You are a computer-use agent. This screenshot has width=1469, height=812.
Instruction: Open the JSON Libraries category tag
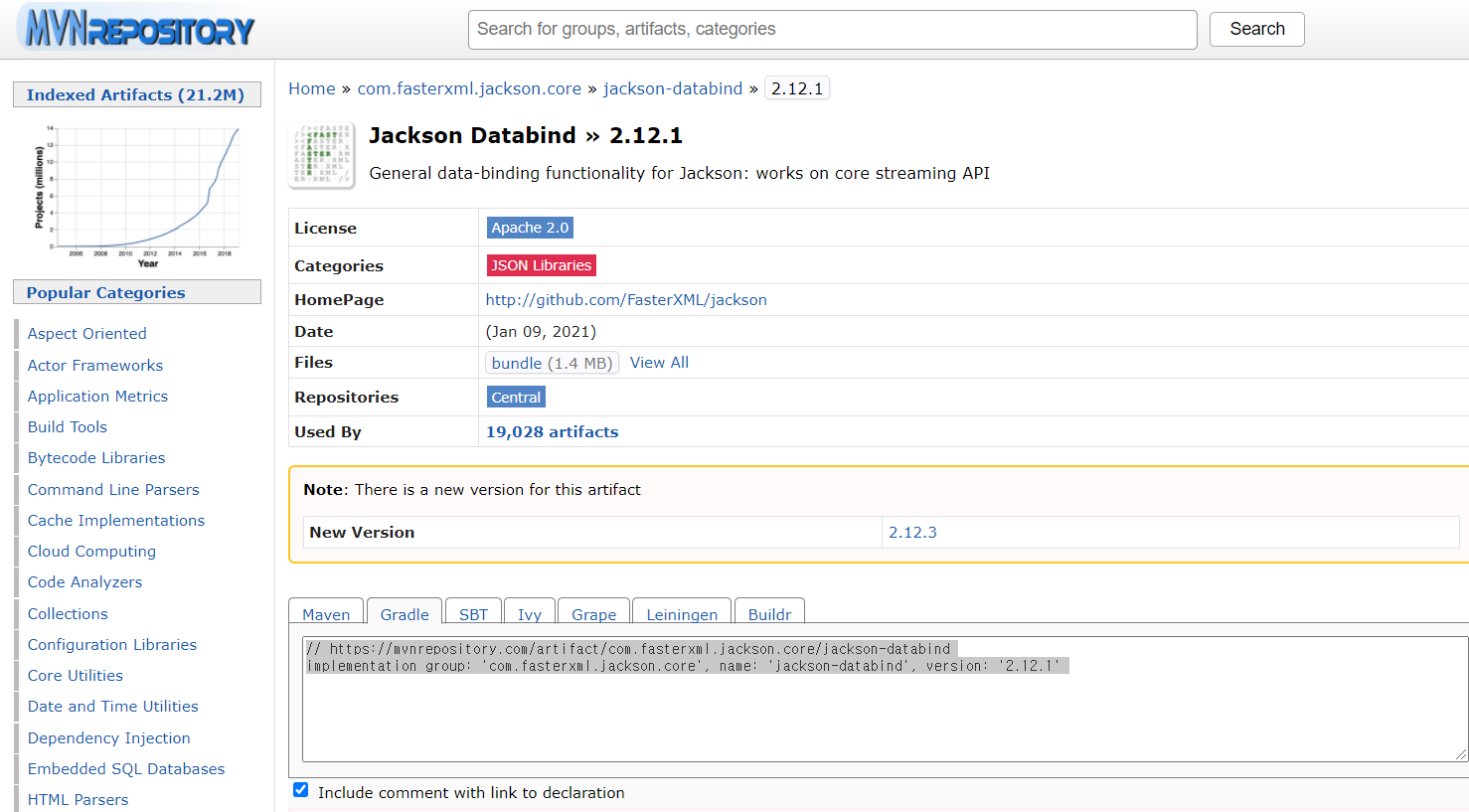pyautogui.click(x=541, y=265)
